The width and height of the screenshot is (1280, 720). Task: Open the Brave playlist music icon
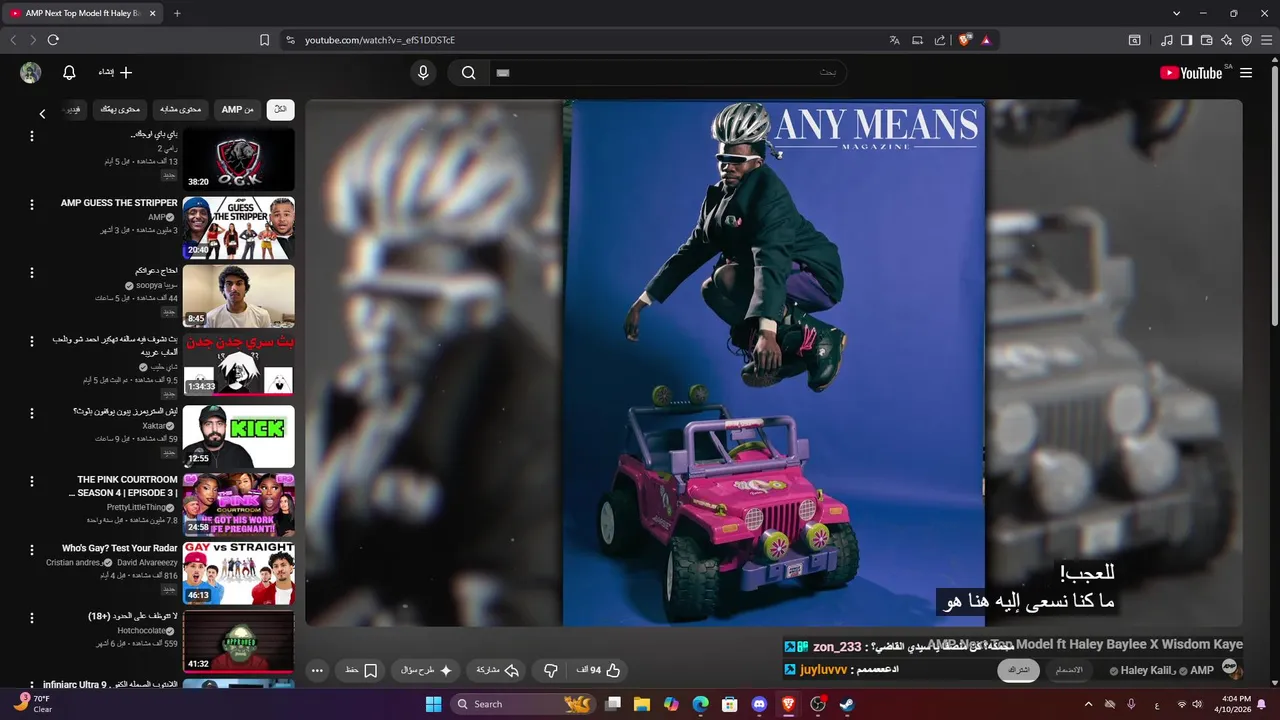click(x=1167, y=40)
